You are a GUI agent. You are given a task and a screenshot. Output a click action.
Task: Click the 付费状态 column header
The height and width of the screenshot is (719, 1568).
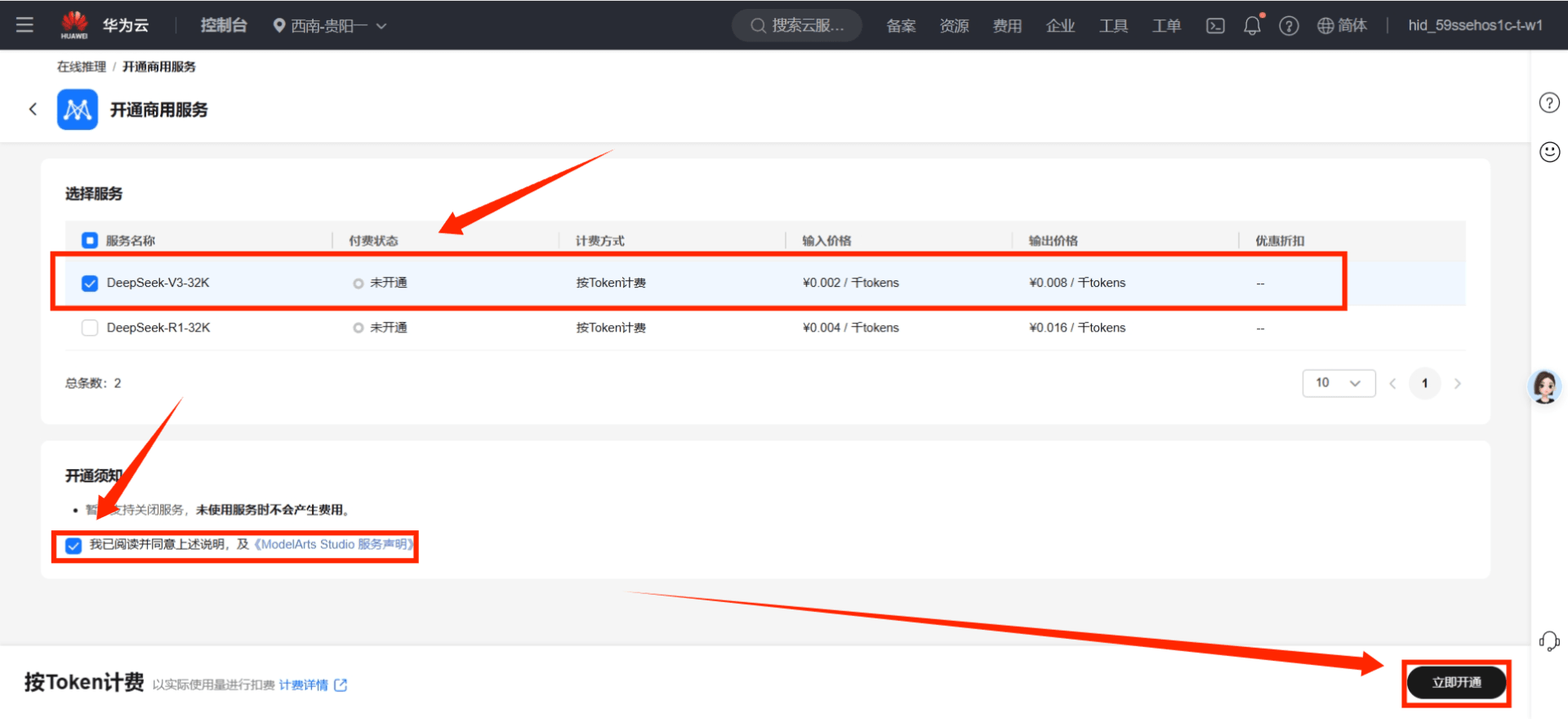click(x=373, y=241)
